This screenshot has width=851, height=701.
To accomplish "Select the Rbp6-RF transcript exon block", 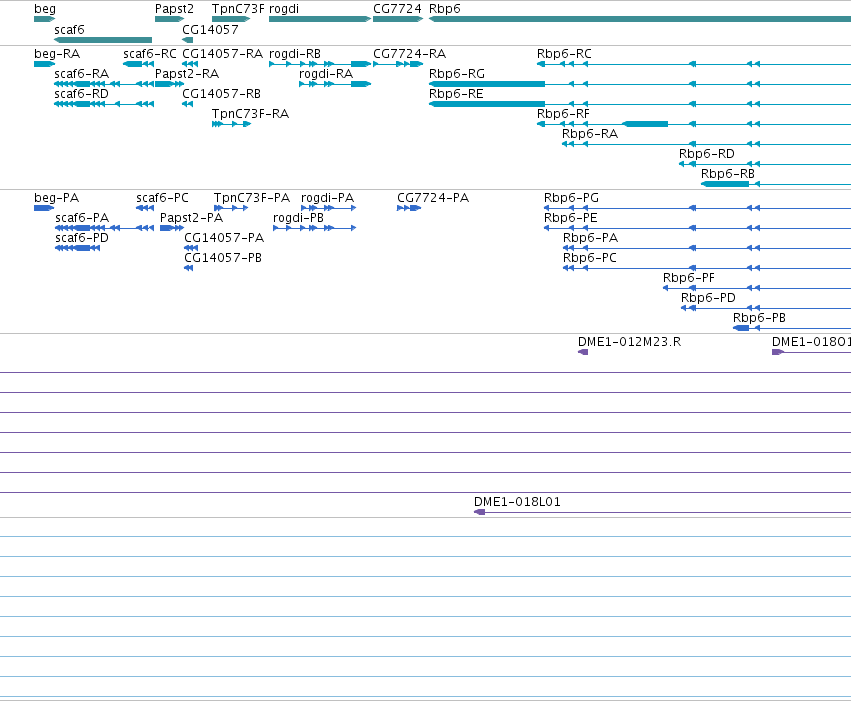I will click(x=645, y=124).
